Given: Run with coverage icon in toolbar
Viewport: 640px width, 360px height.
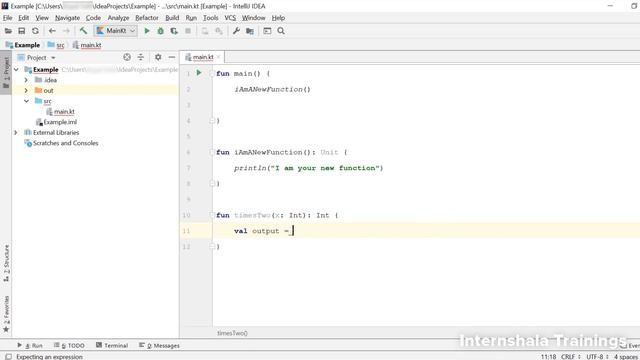Looking at the screenshot, I should (174, 31).
